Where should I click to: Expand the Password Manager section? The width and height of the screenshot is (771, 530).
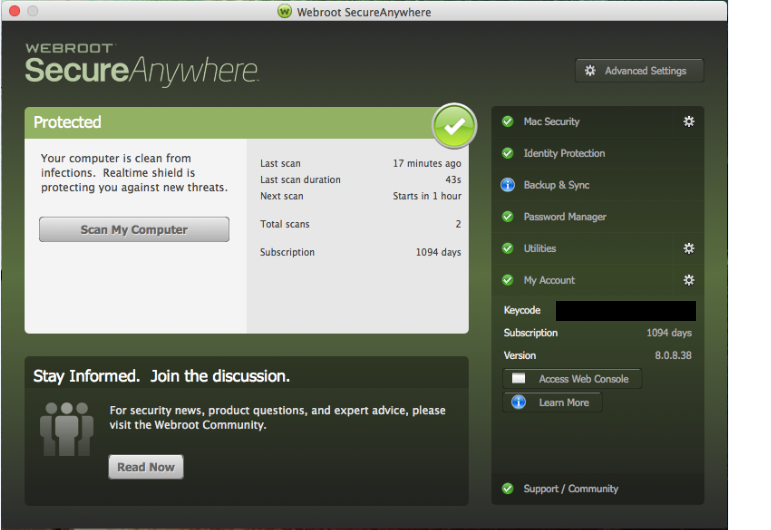(597, 217)
